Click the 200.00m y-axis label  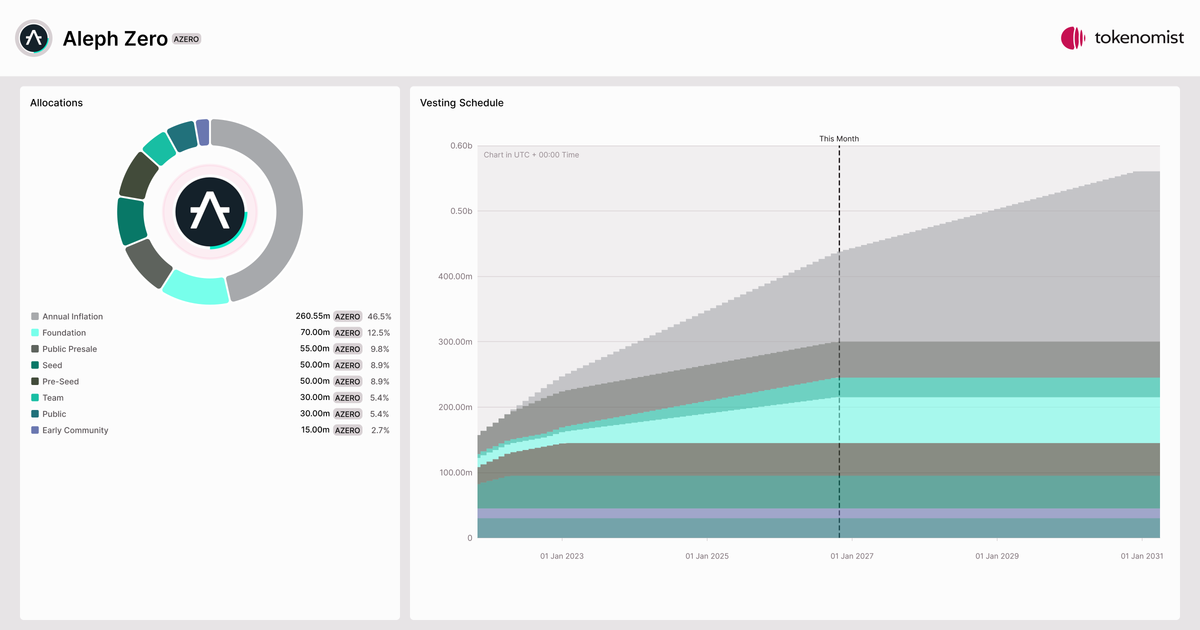point(455,407)
